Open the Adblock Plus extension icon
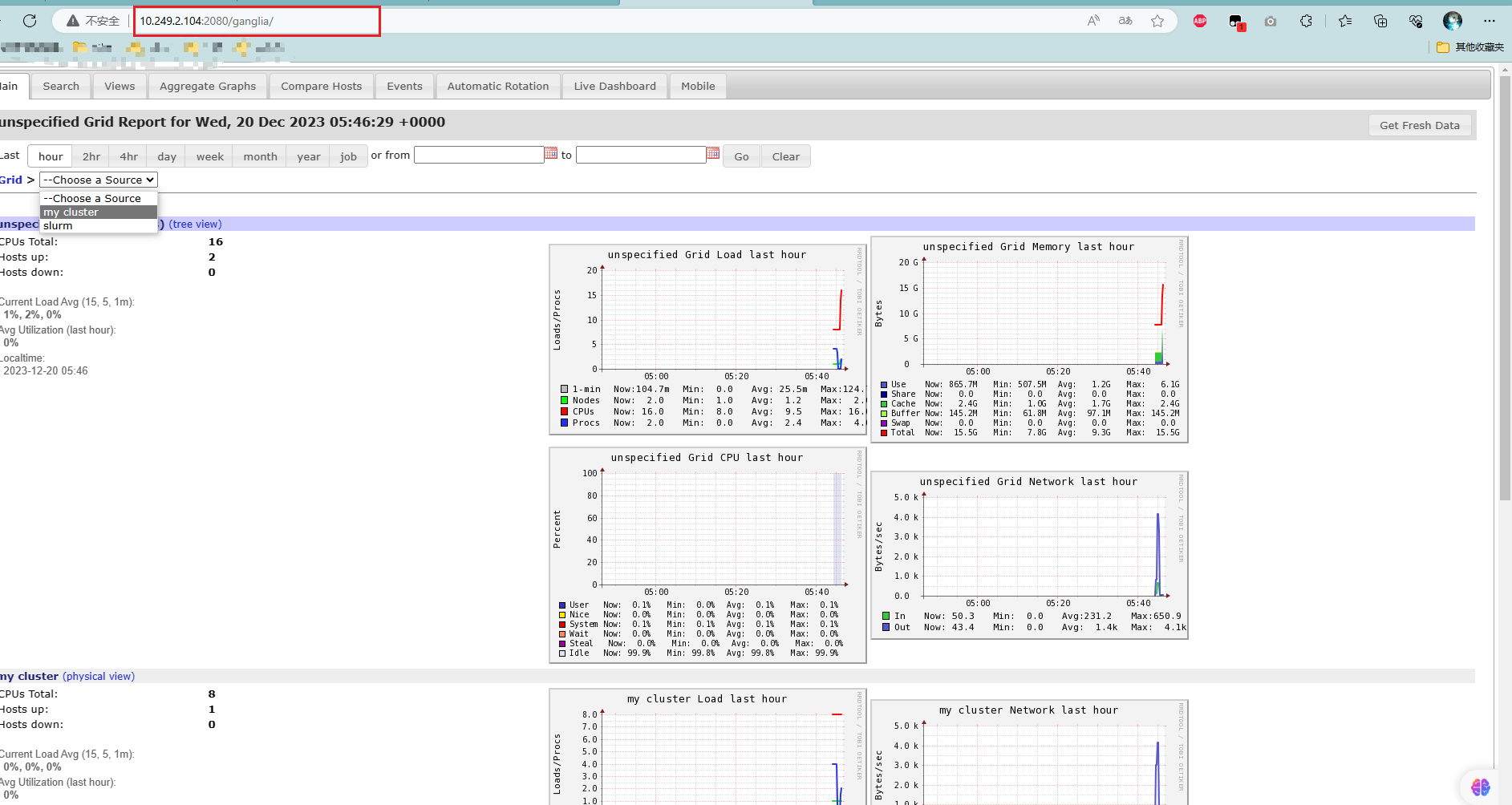Screen dimensions: 1512x805 click(1200, 21)
